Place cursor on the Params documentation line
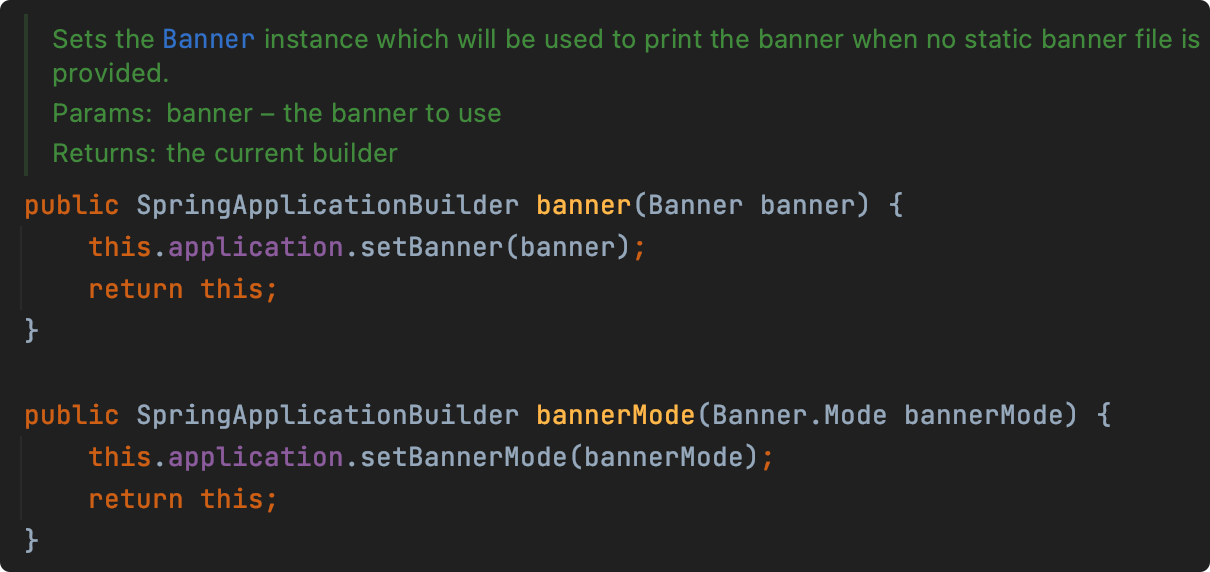 click(277, 113)
